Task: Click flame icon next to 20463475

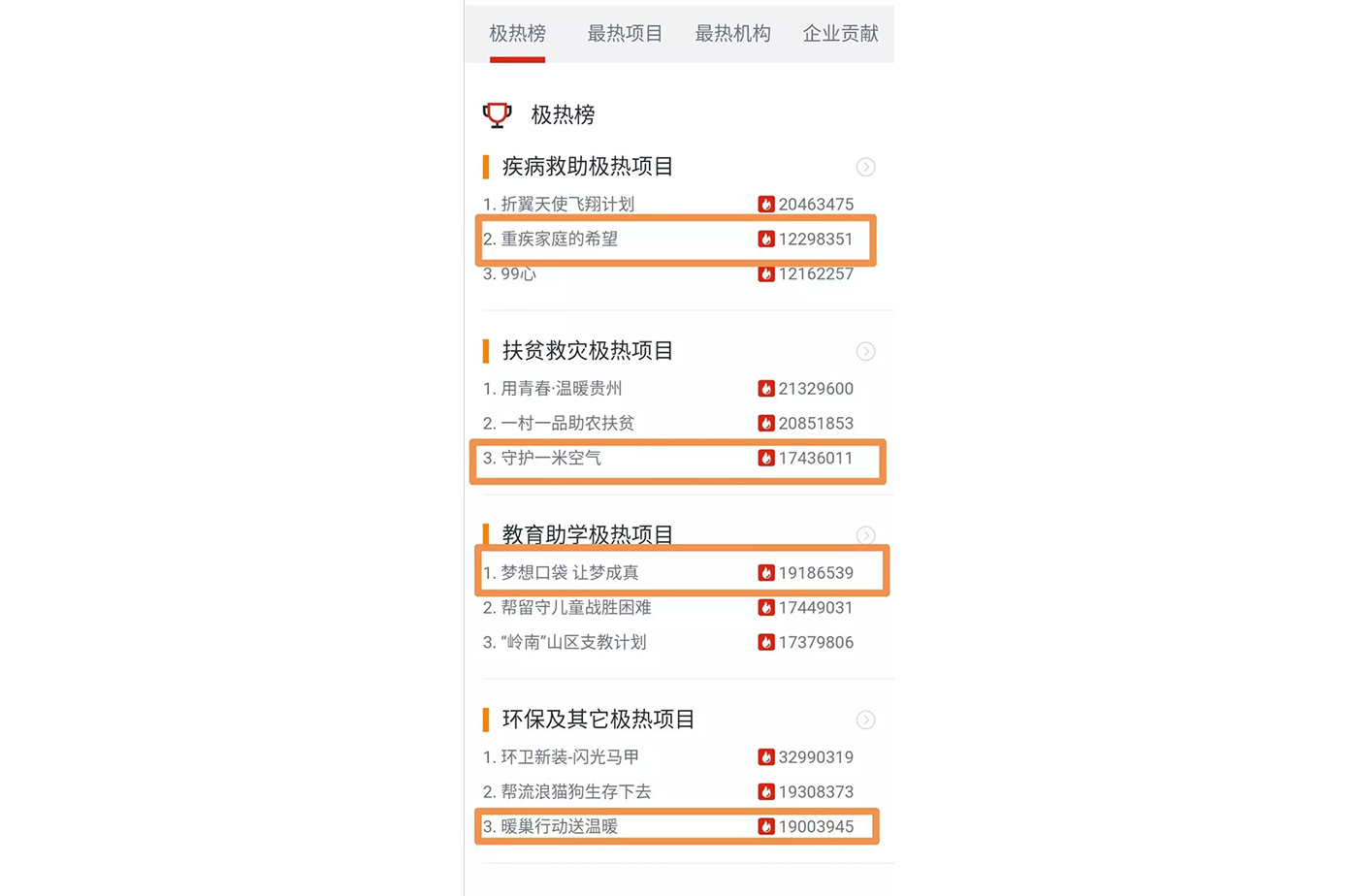Action: pyautogui.click(x=766, y=204)
